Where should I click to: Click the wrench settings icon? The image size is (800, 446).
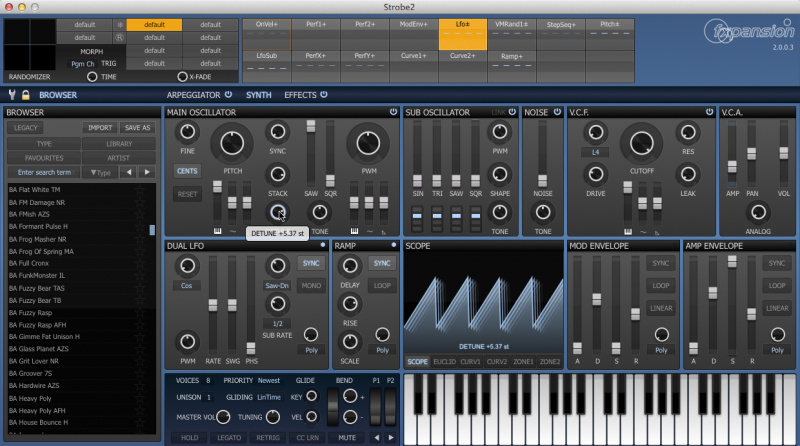point(12,95)
